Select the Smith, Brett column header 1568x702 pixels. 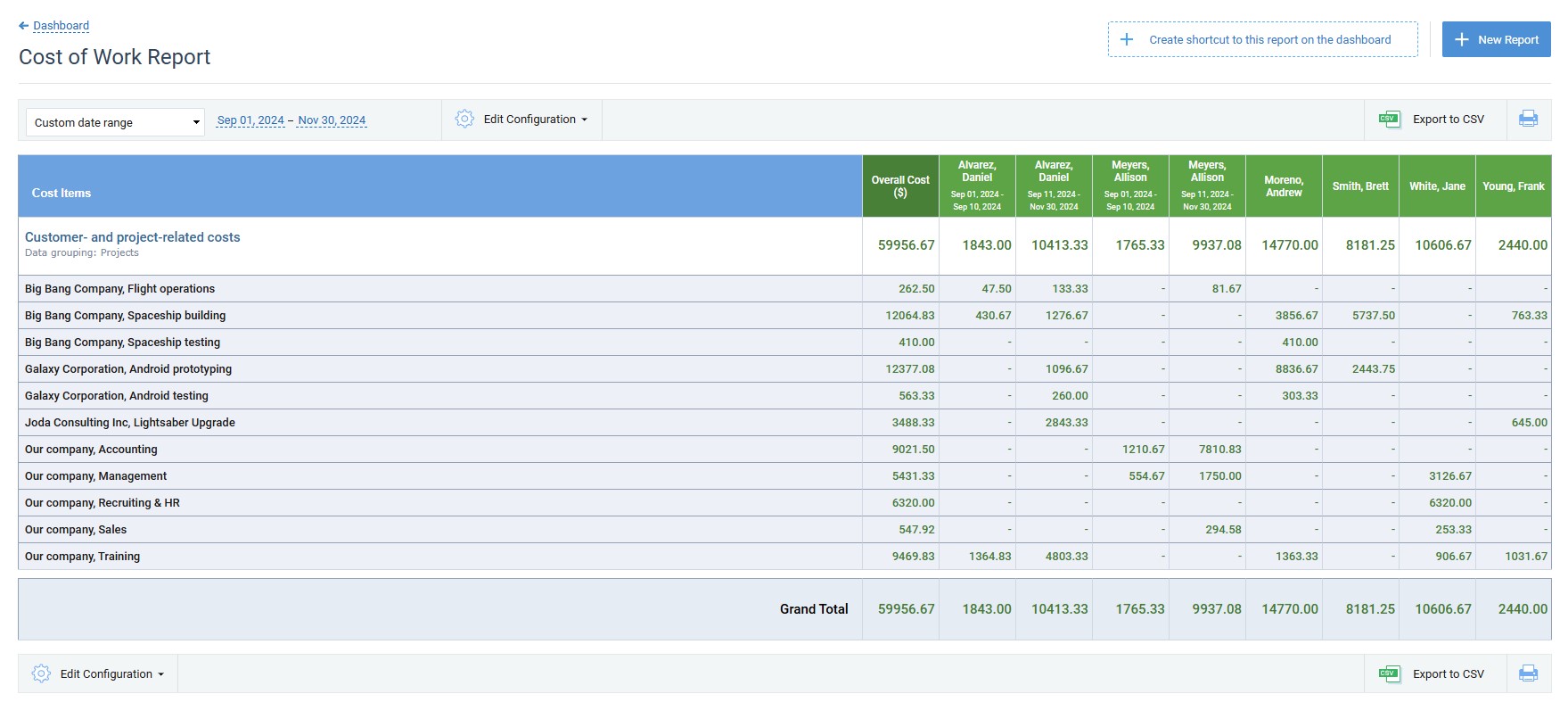click(1360, 186)
